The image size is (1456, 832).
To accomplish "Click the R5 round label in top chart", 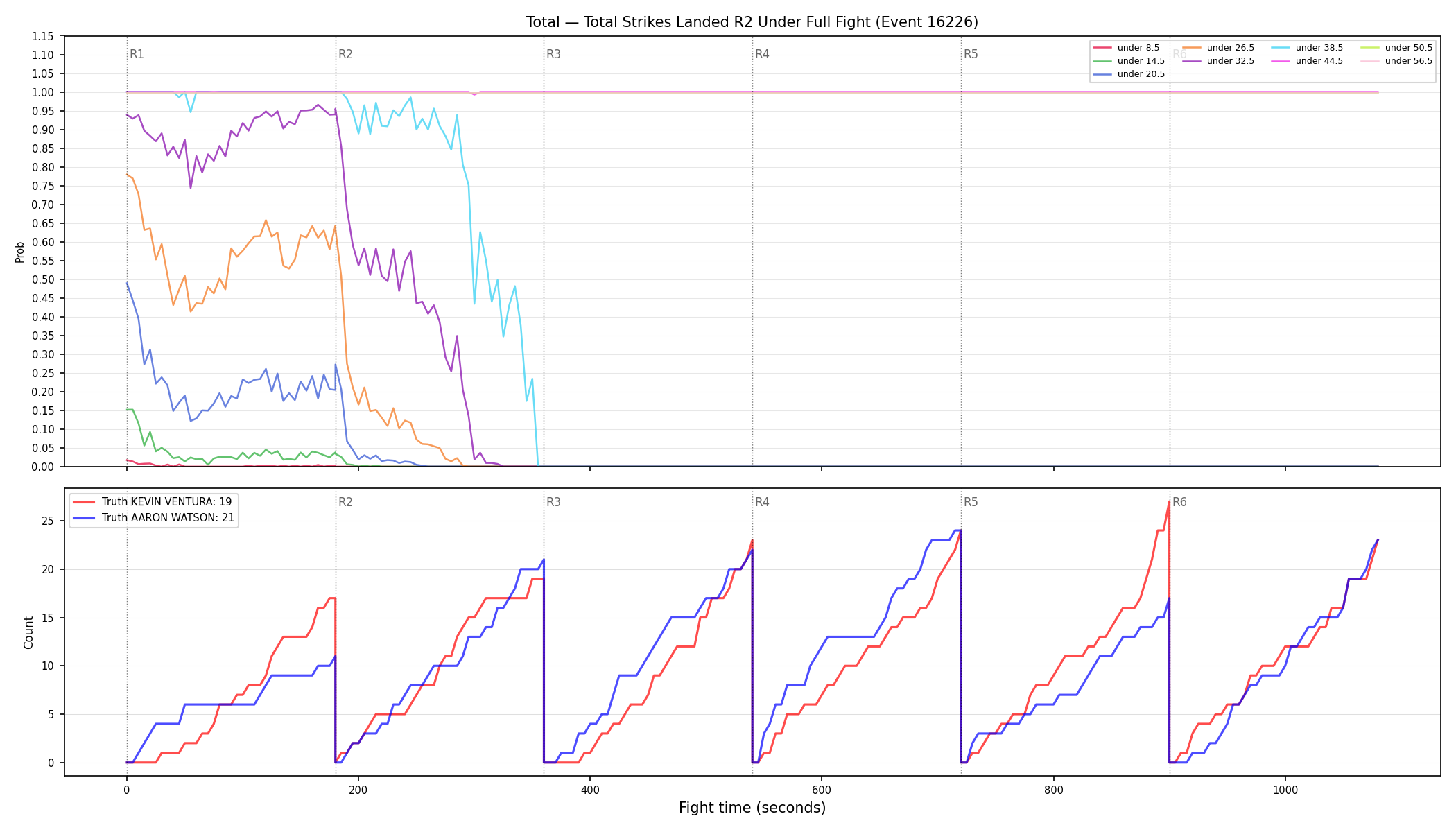I will [971, 54].
